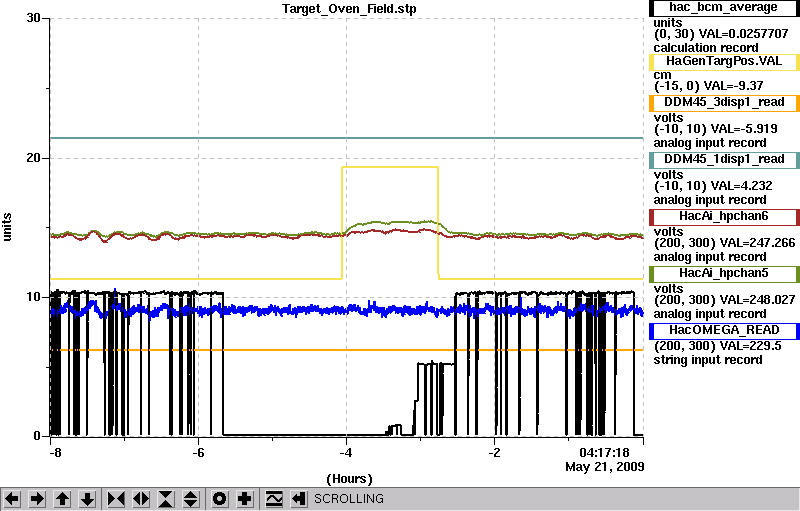The height and width of the screenshot is (511, 800).
Task: Click the y-axis tick label 20
Action: pyautogui.click(x=34, y=158)
